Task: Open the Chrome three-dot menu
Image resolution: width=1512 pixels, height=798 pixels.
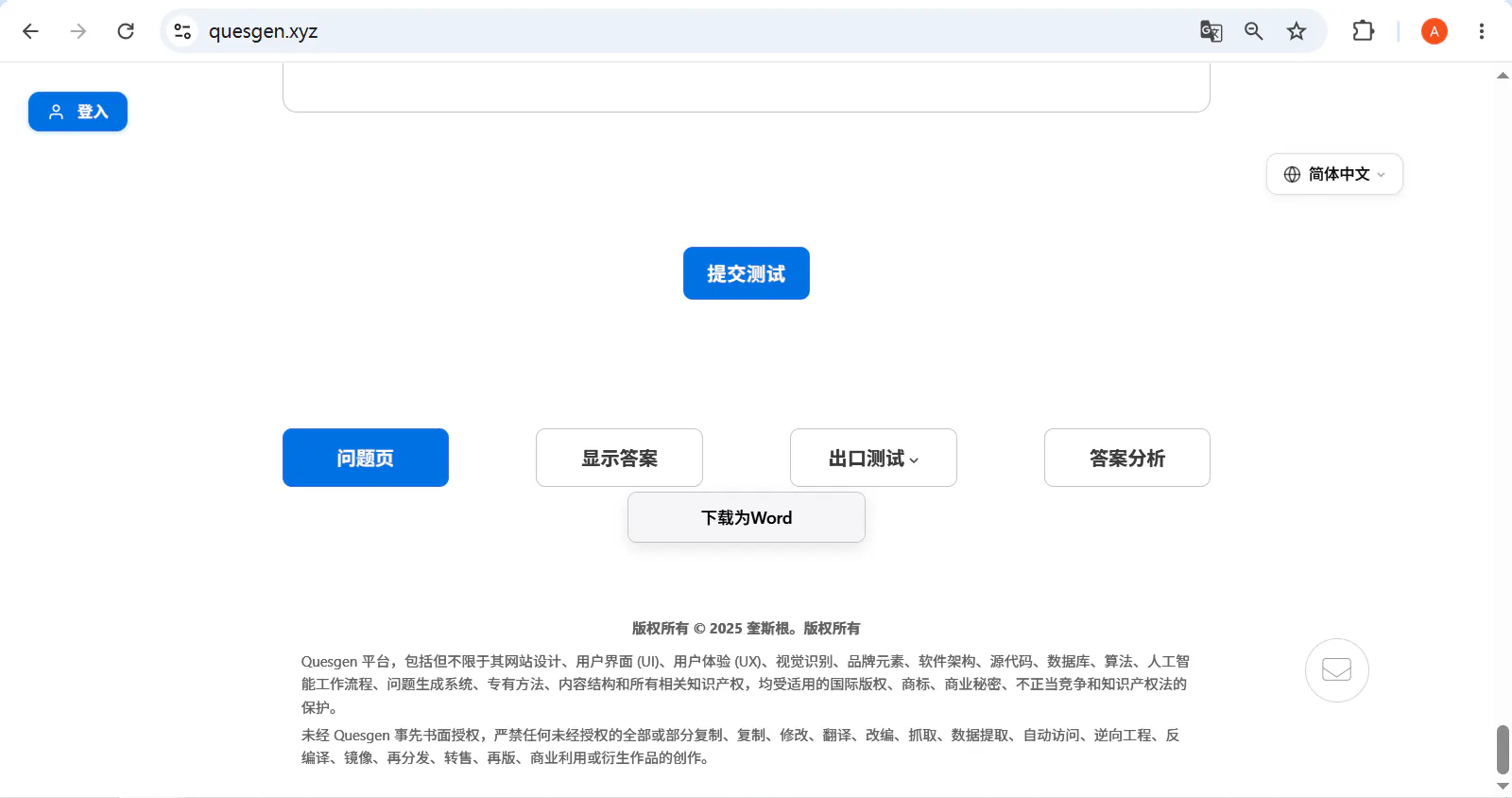Action: pyautogui.click(x=1481, y=31)
